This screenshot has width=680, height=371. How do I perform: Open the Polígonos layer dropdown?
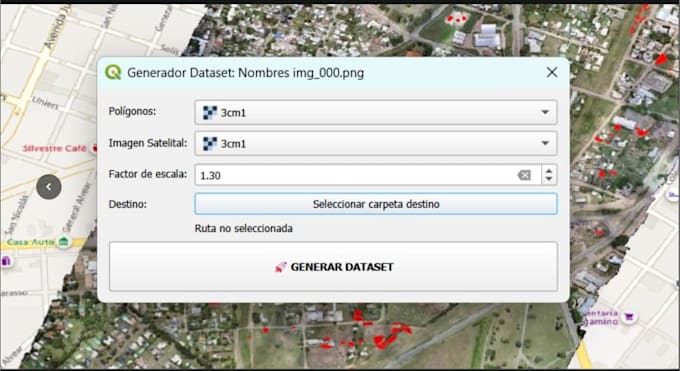pos(376,112)
